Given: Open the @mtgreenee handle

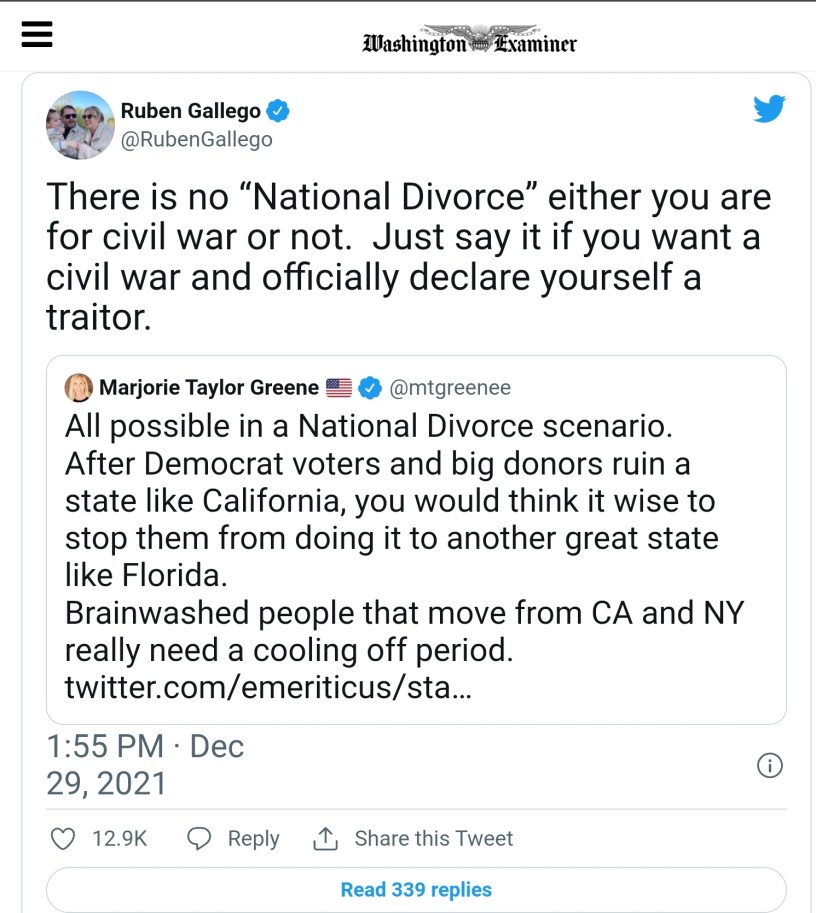Looking at the screenshot, I should click(x=449, y=387).
